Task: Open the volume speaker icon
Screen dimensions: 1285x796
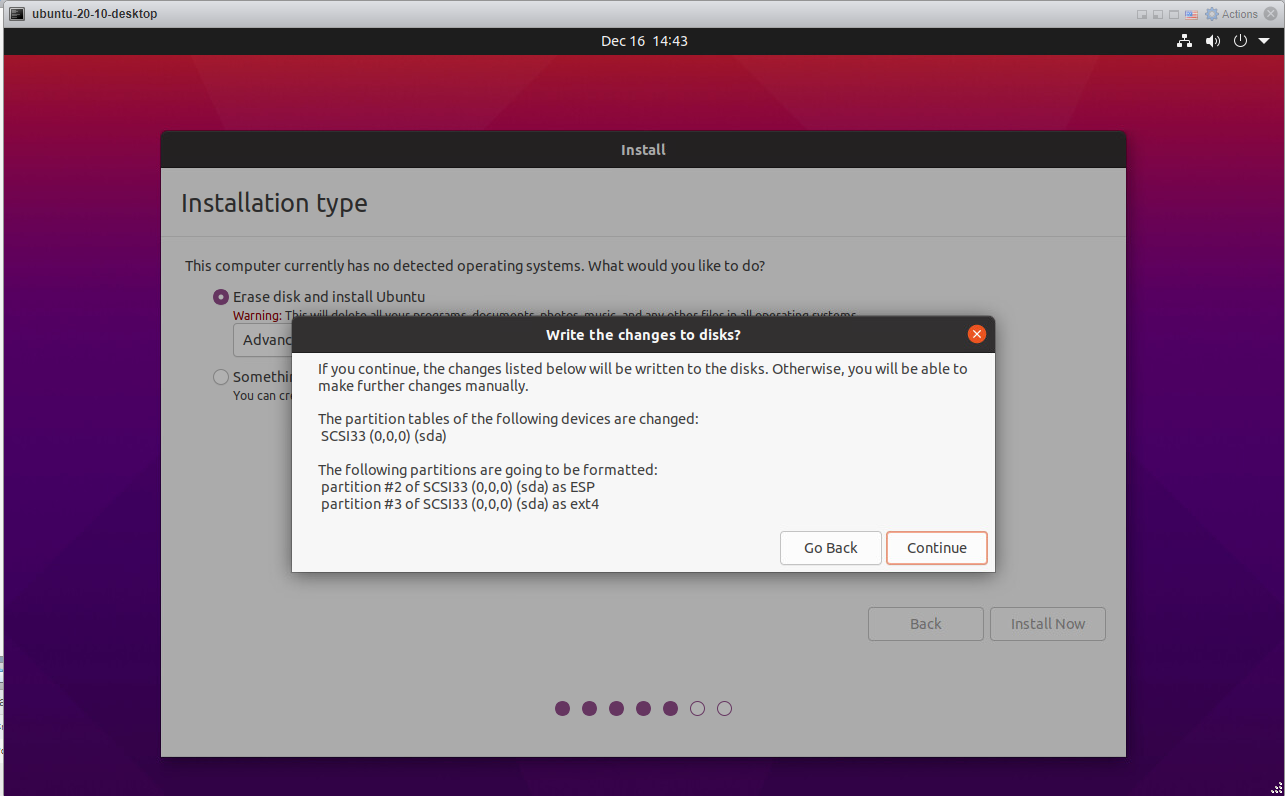Action: click(1213, 41)
